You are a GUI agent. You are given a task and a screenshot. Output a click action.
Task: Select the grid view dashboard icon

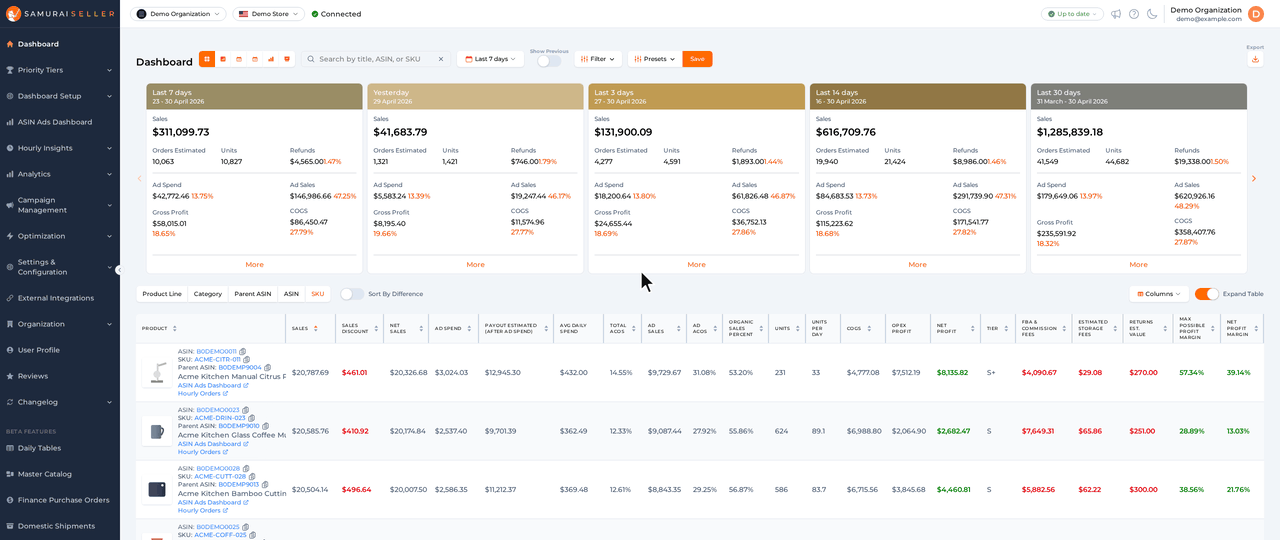207,59
